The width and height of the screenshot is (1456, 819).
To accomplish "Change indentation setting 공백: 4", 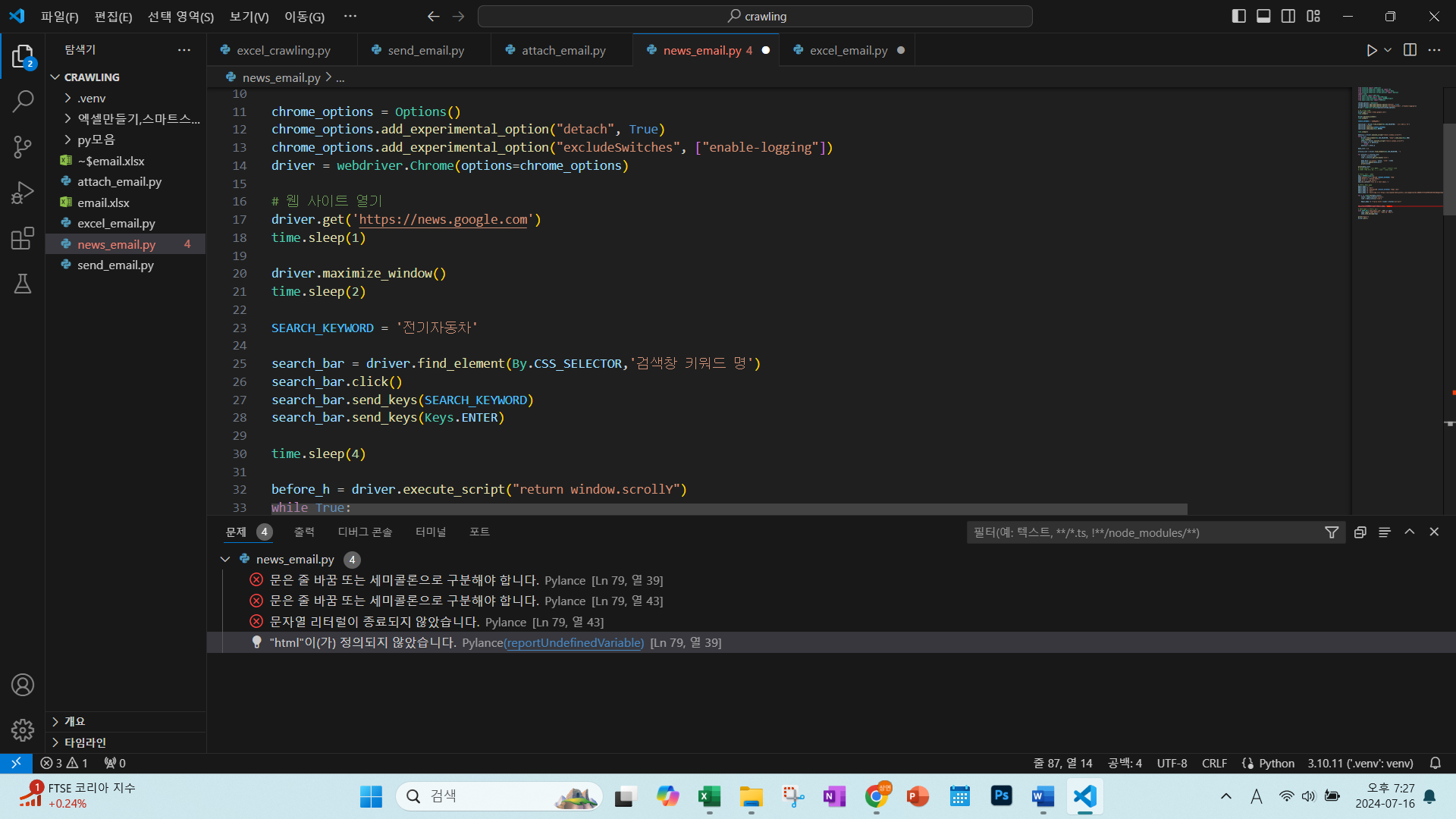I will [1125, 763].
